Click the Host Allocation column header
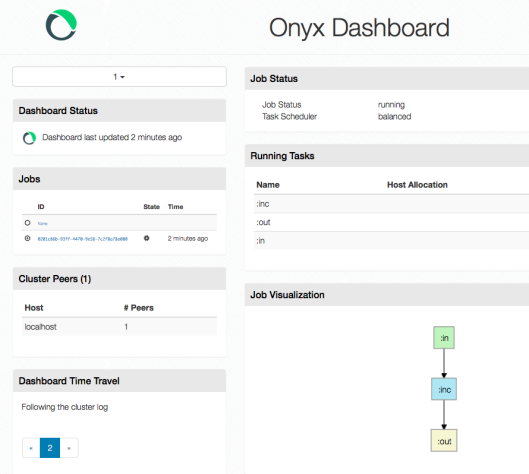Screen dimensions: 529x474 [417, 185]
